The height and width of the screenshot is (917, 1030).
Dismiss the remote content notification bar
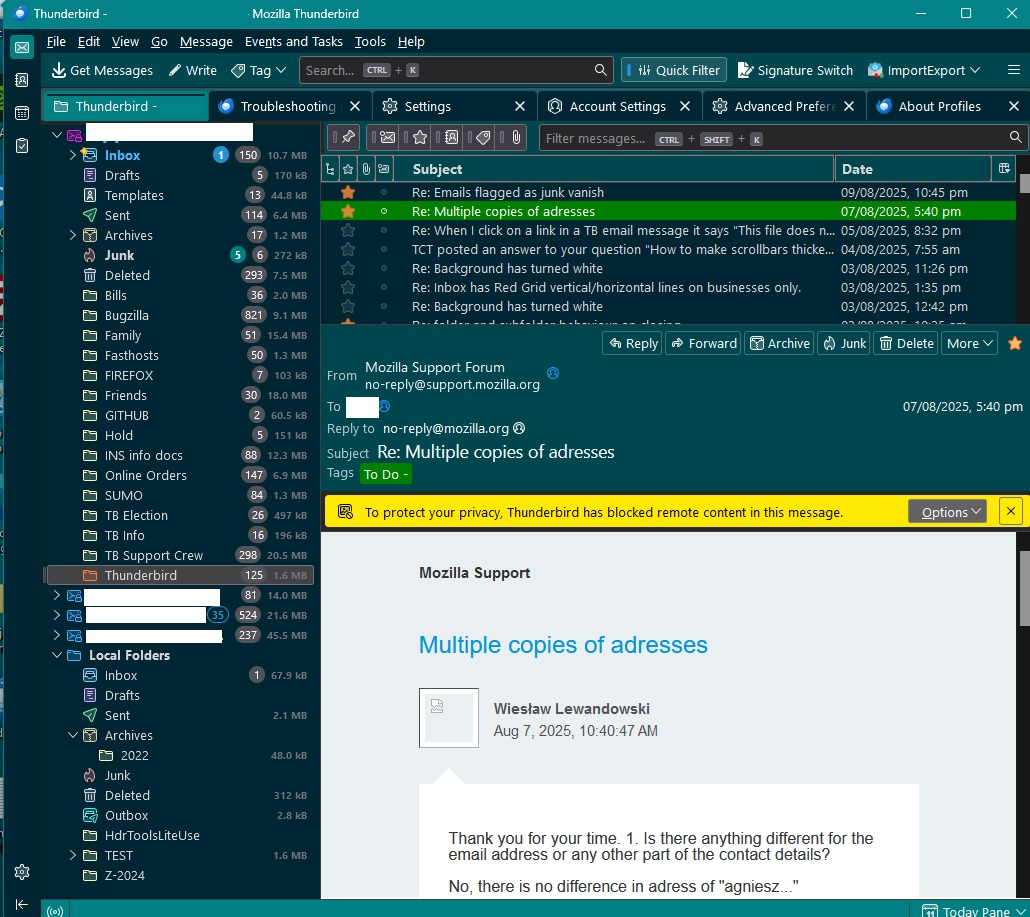pyautogui.click(x=1010, y=511)
